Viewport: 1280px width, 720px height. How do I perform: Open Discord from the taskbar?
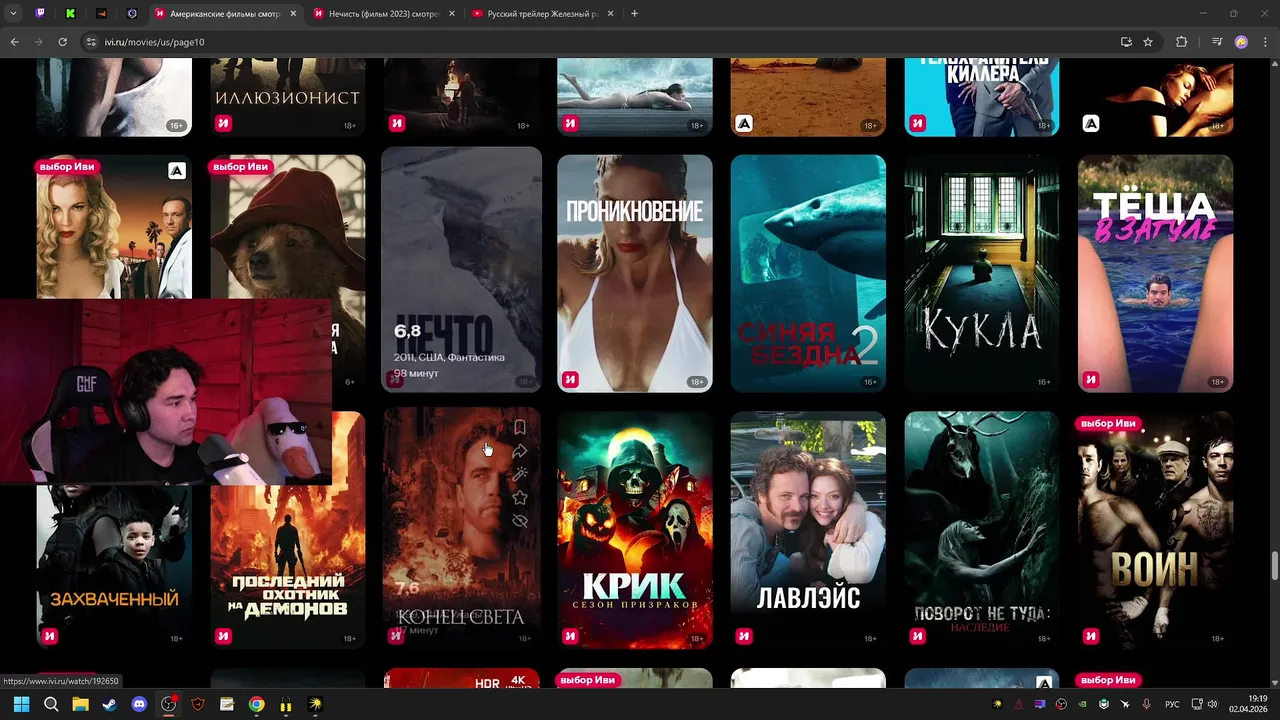click(x=139, y=704)
